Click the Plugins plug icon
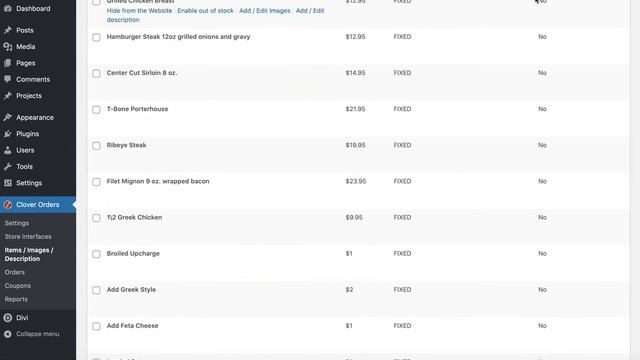This screenshot has height=360, width=640. coord(8,133)
